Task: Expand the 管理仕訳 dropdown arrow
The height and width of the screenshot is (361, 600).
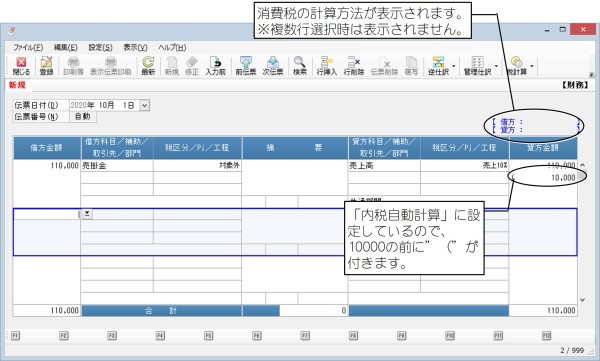Action: click(496, 66)
